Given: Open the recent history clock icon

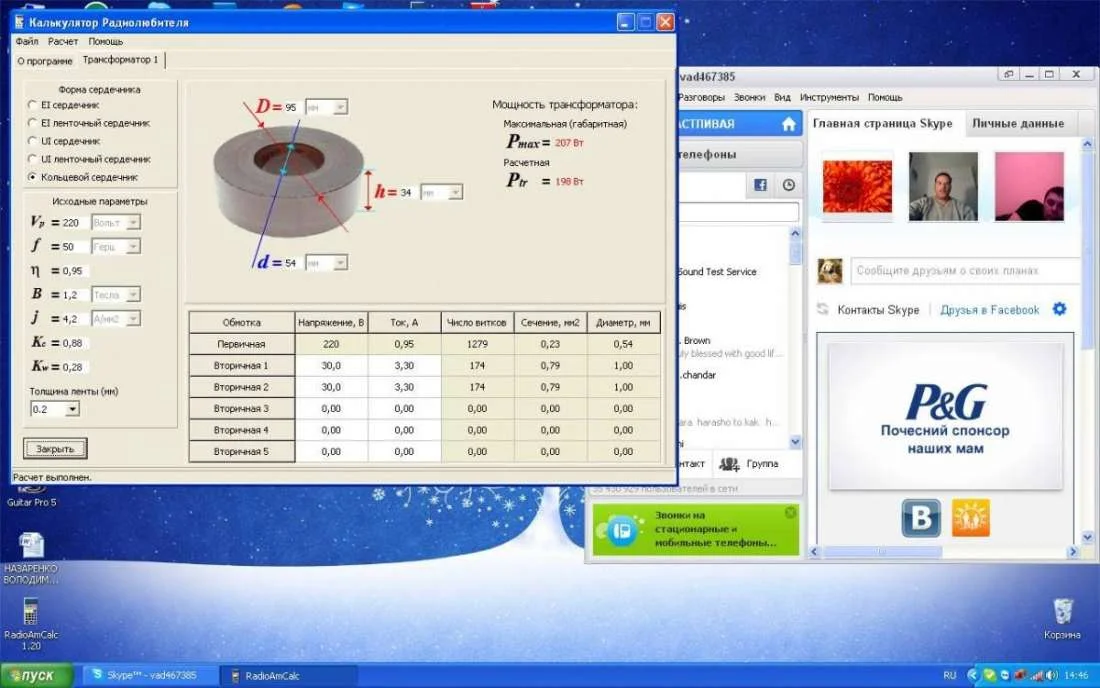Looking at the screenshot, I should pos(789,185).
